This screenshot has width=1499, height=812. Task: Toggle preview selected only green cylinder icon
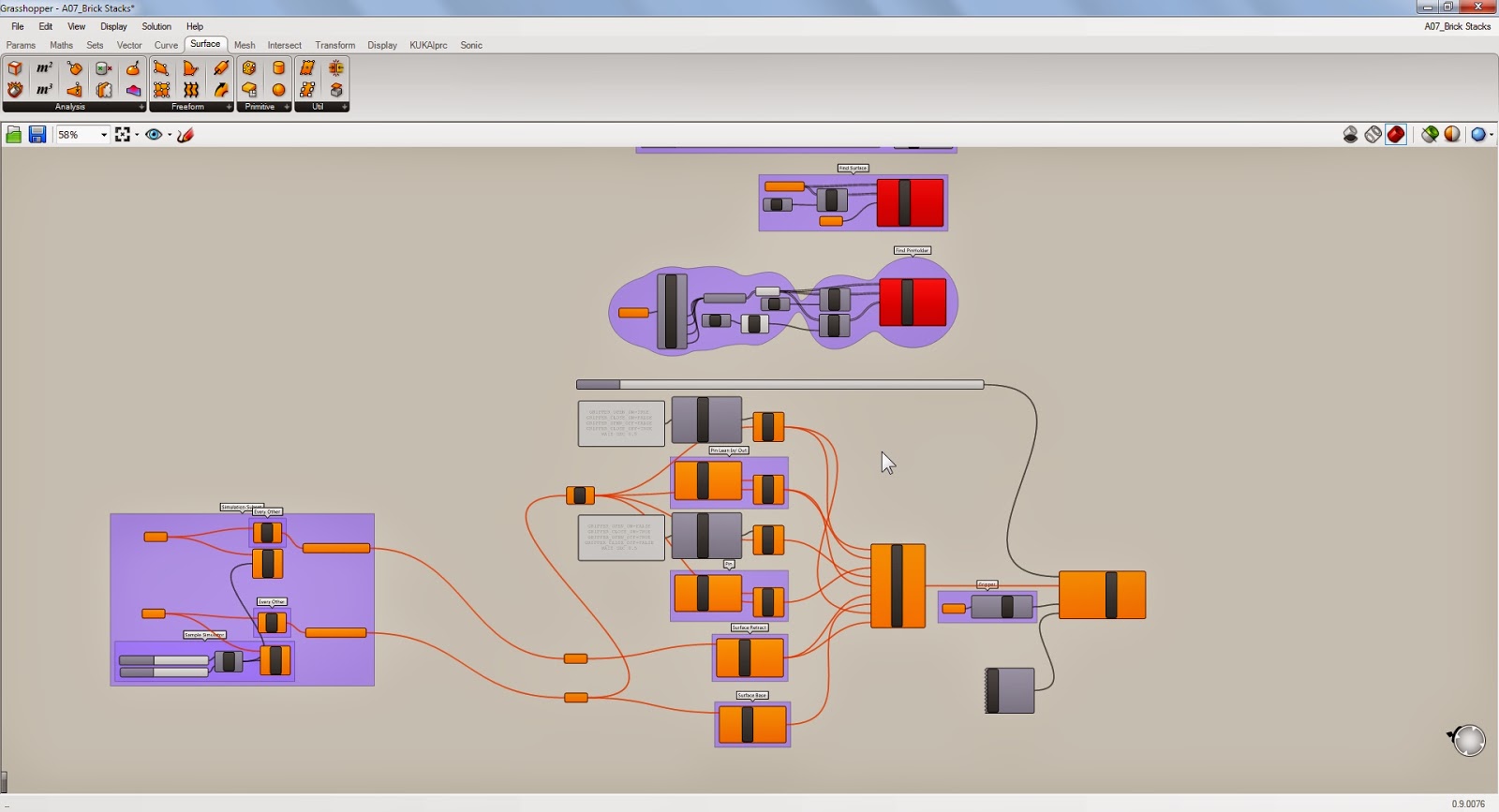click(x=1430, y=135)
